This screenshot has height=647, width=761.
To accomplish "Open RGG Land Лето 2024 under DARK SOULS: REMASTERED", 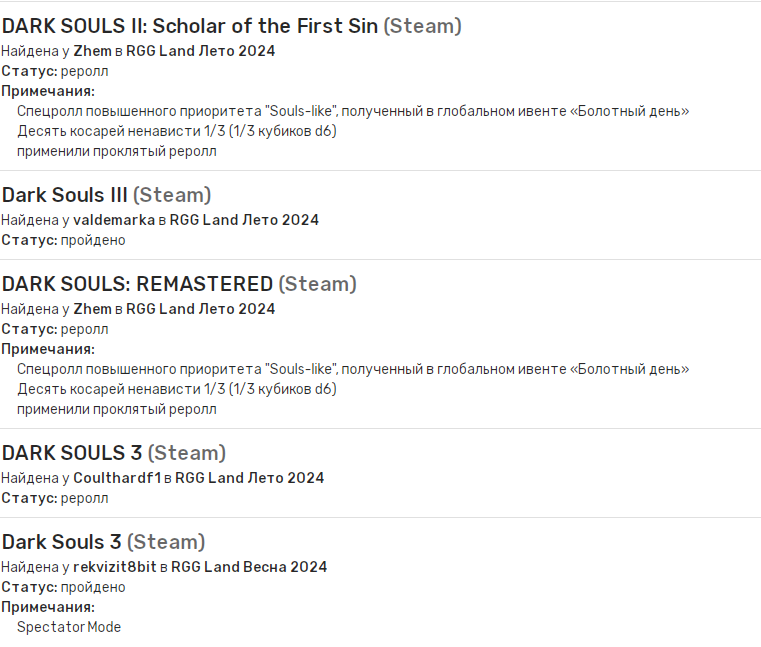I will [200, 309].
